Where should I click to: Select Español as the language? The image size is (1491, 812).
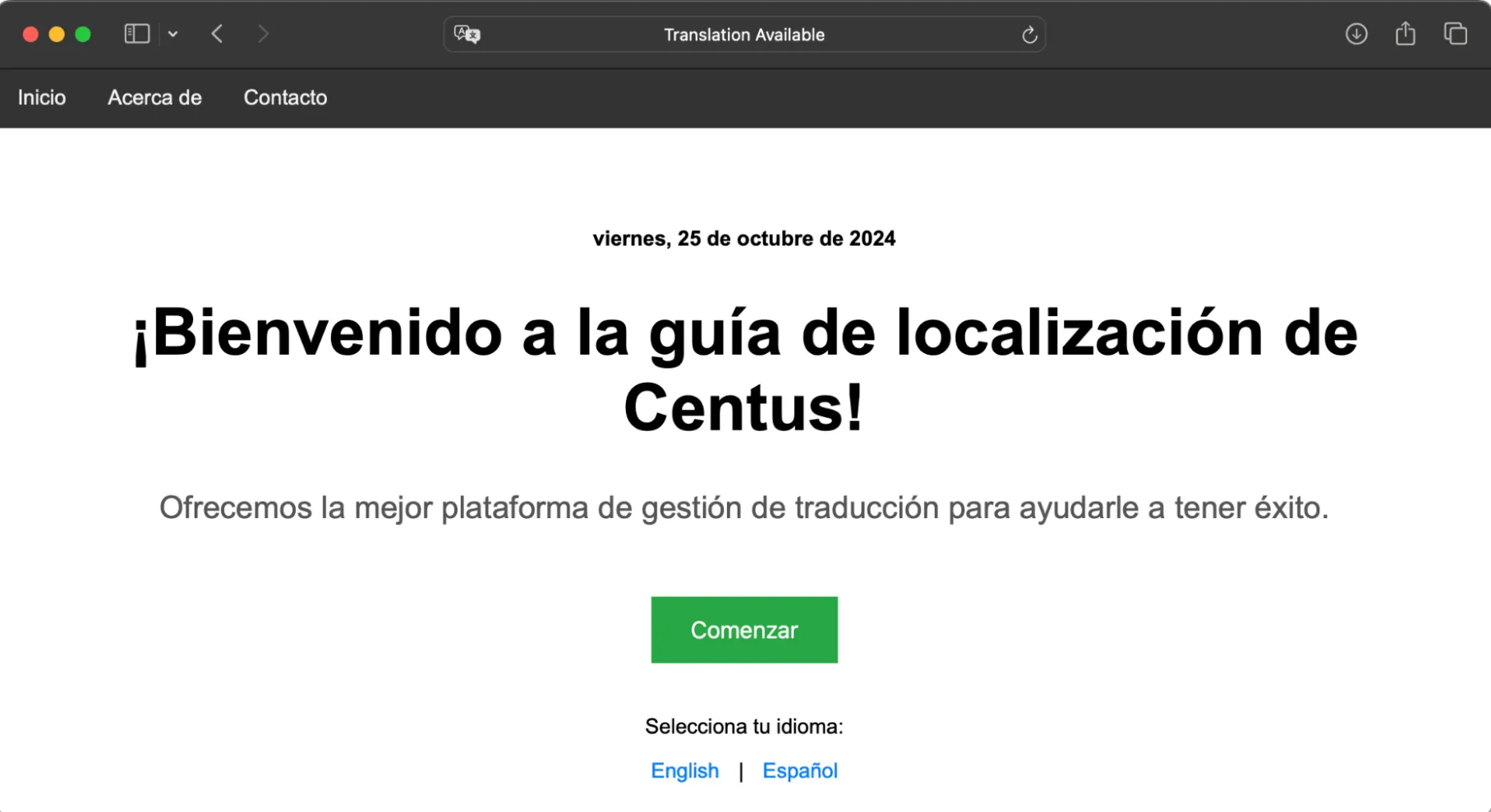799,770
